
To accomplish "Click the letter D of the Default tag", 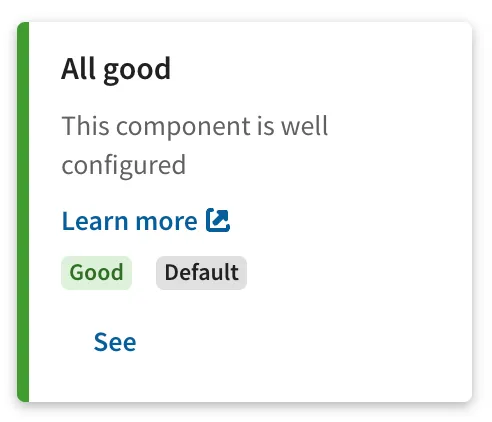I will [x=171, y=272].
